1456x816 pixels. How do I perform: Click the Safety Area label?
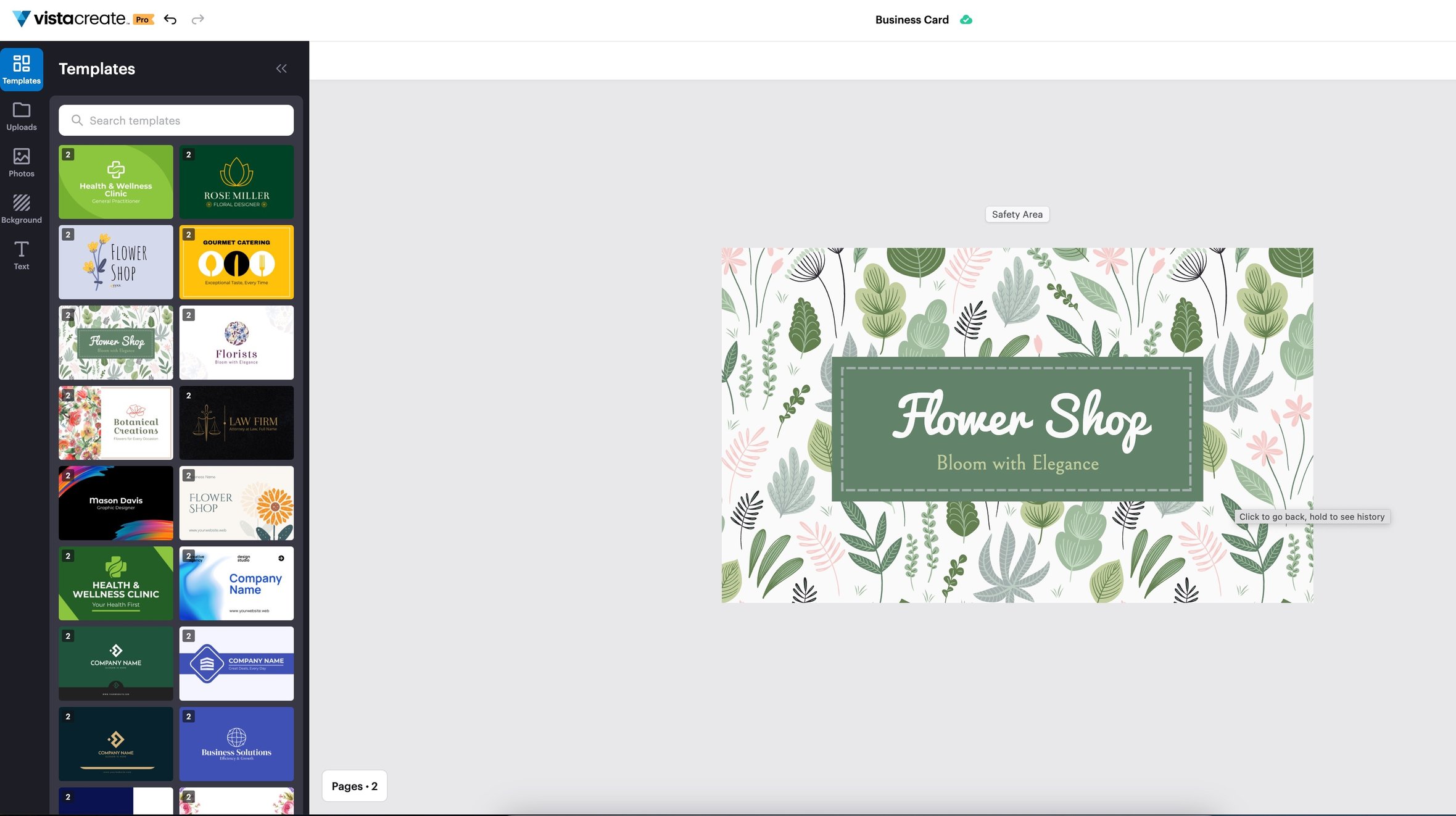pyautogui.click(x=1017, y=214)
